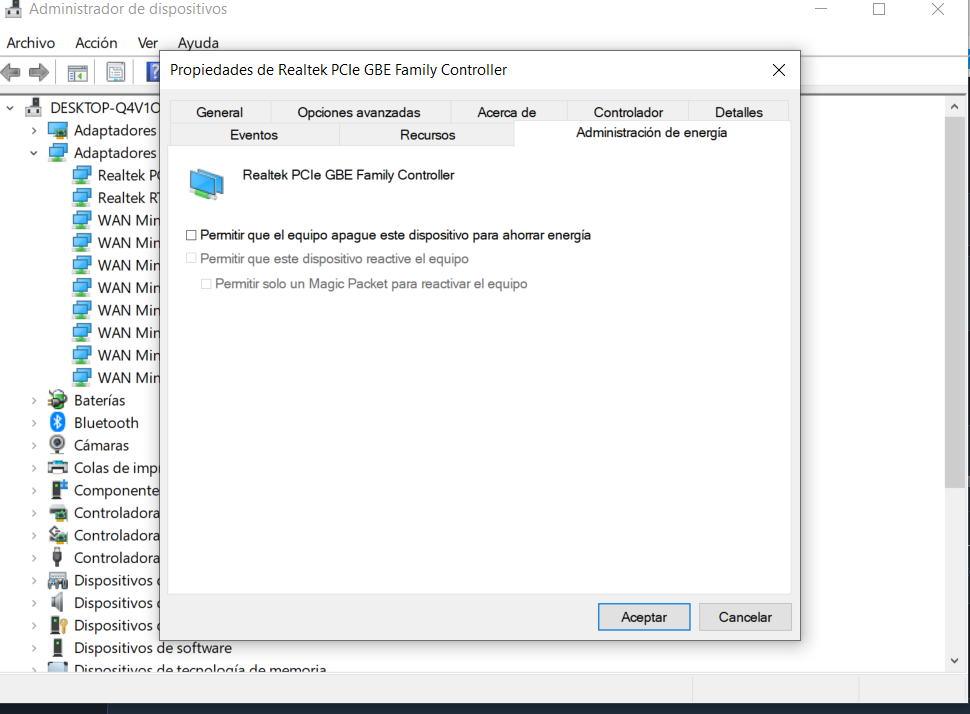The image size is (970, 714).
Task: Click the Aceptar button
Action: pos(644,617)
